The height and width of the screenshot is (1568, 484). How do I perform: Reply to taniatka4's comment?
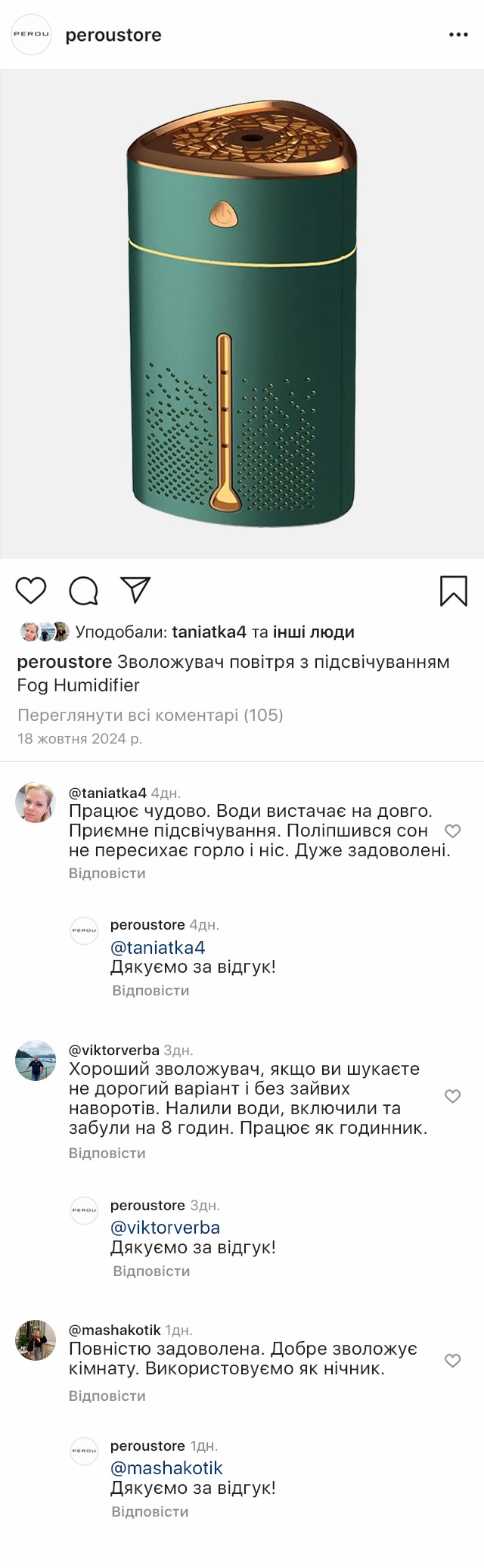point(107,873)
